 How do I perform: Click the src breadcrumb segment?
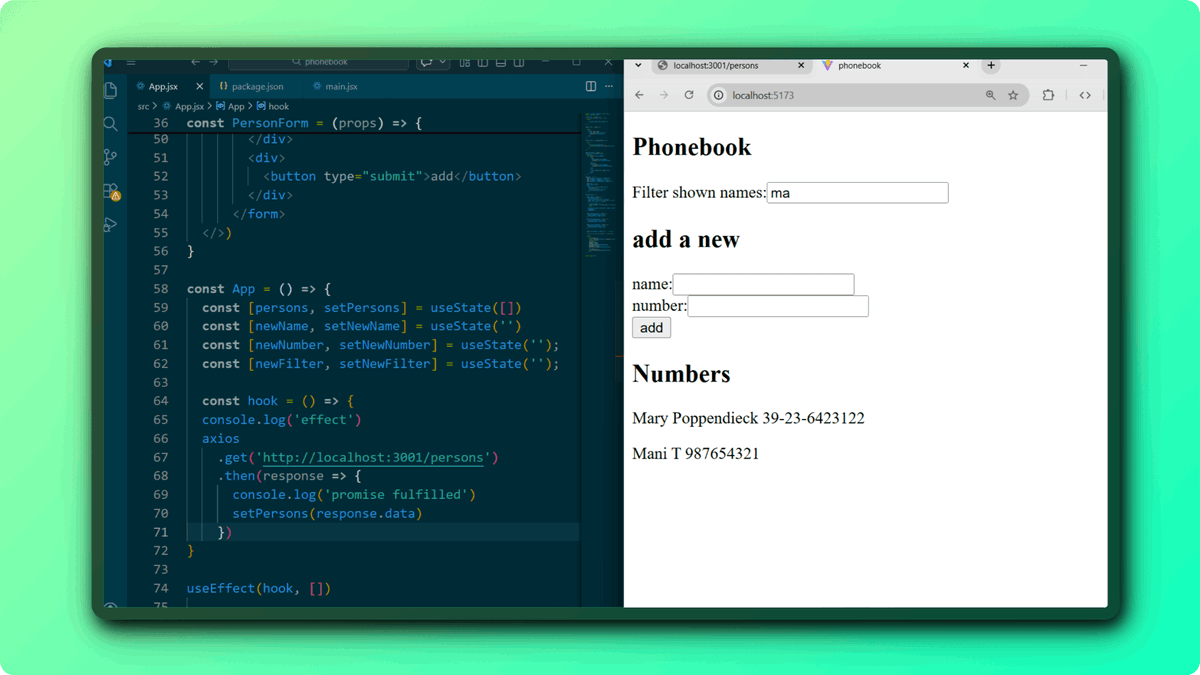coord(143,106)
